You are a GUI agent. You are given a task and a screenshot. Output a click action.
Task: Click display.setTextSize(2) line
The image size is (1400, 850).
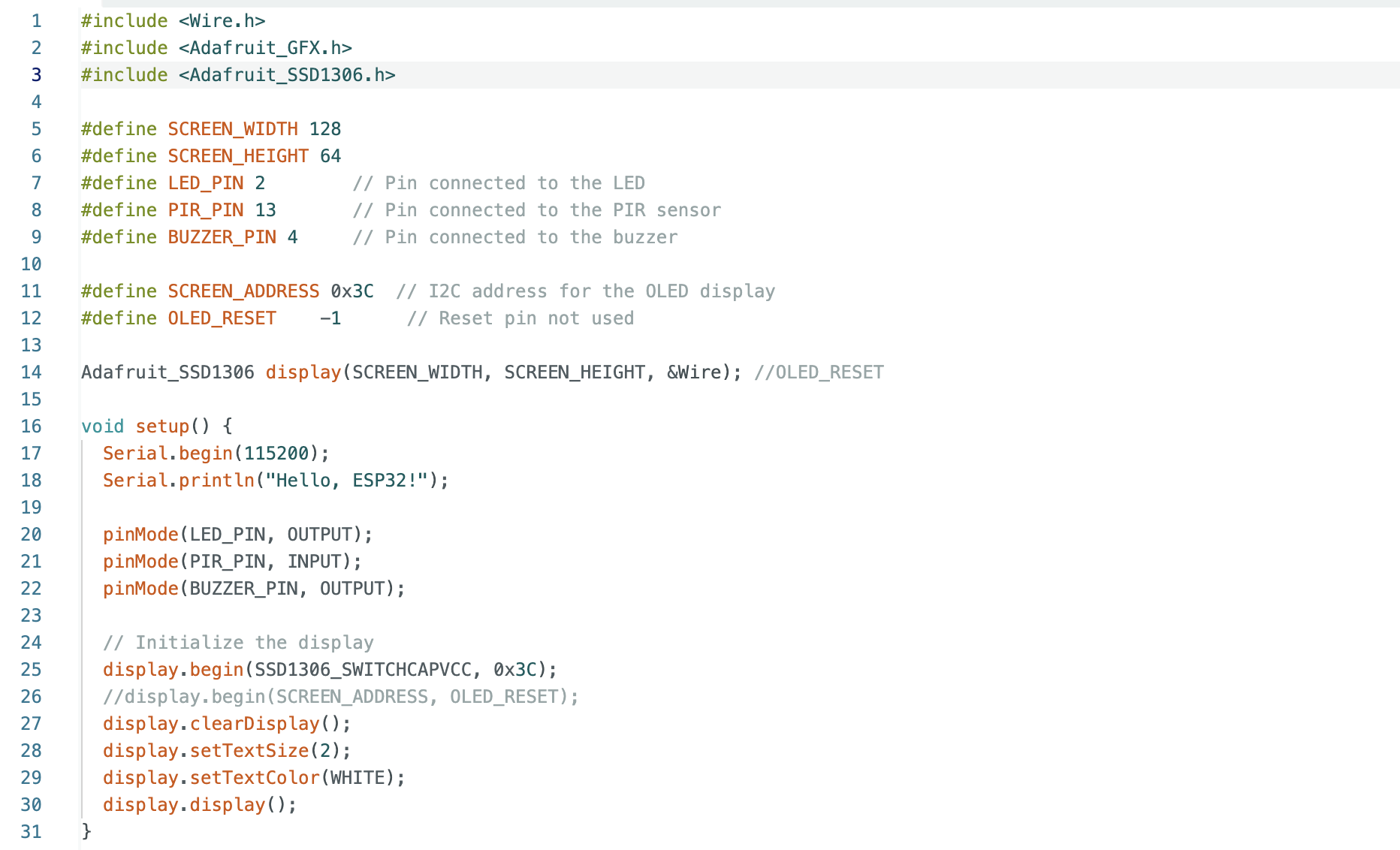click(228, 751)
